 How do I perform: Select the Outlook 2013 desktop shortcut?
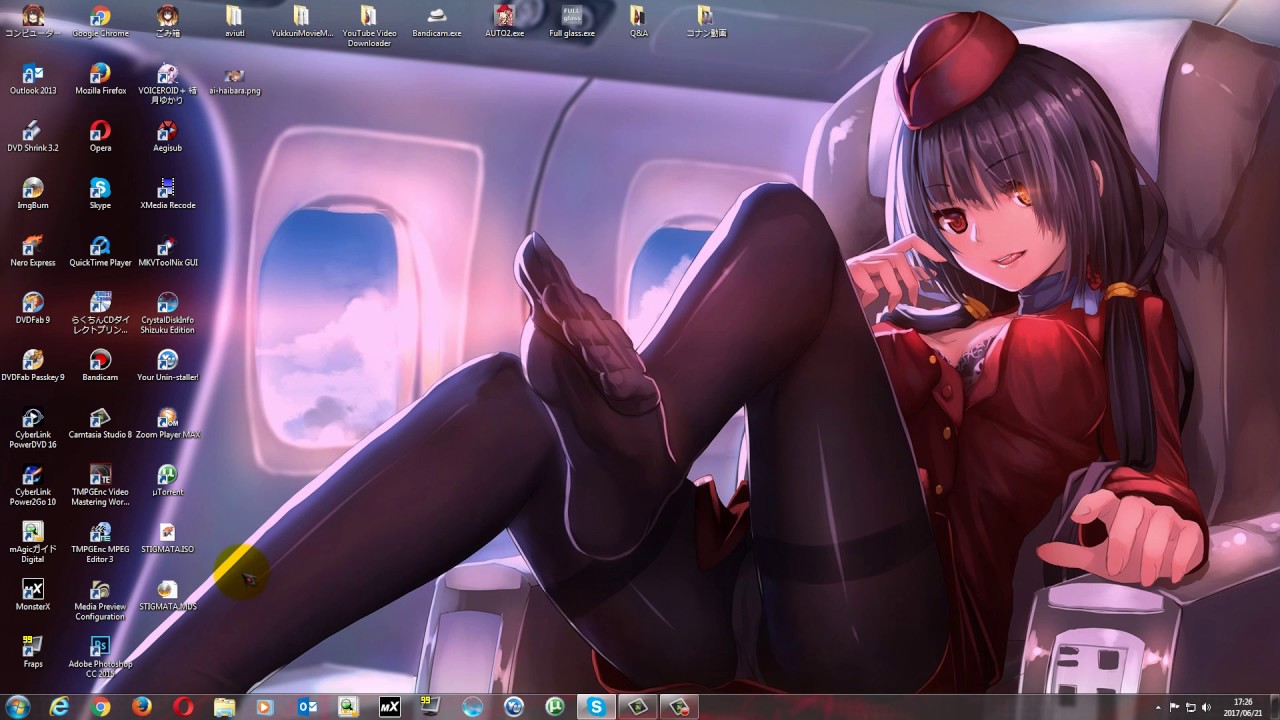click(33, 79)
